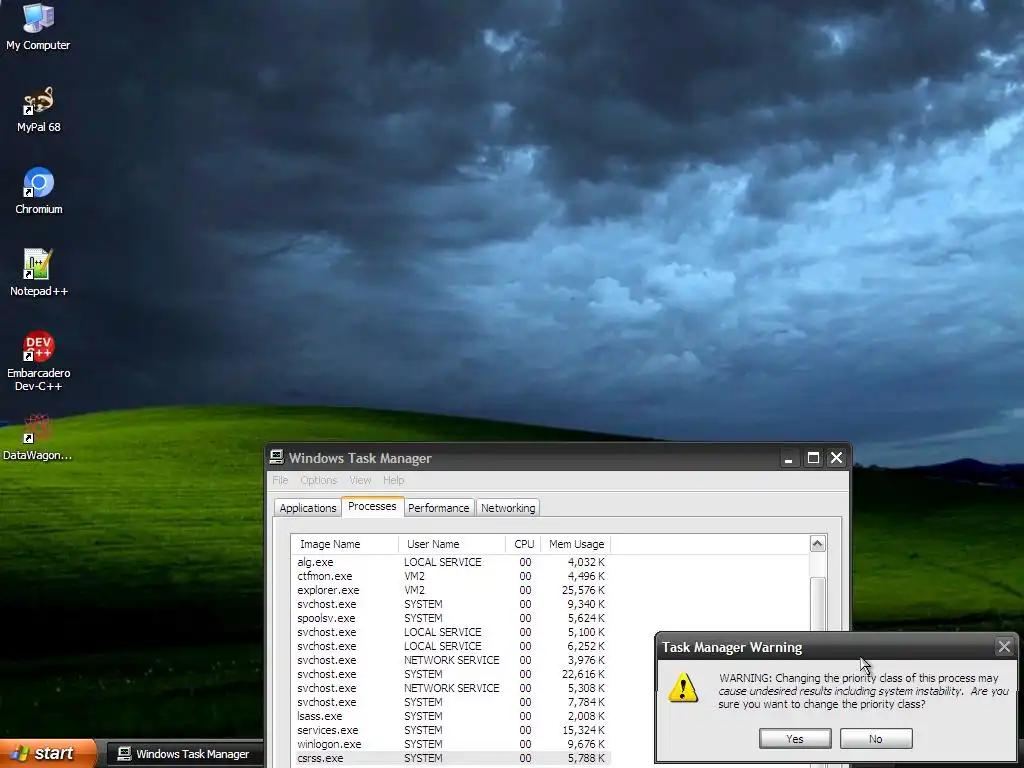Open the My Computer desktop icon

[x=38, y=27]
